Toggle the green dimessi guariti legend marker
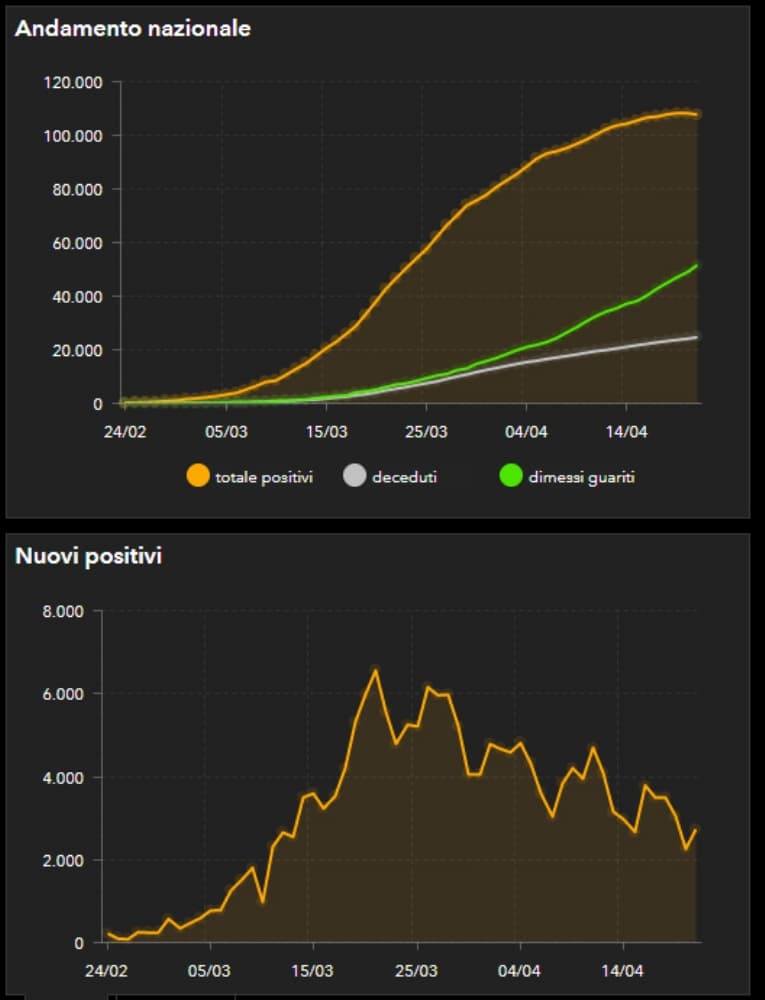The image size is (765, 1000). click(x=511, y=477)
